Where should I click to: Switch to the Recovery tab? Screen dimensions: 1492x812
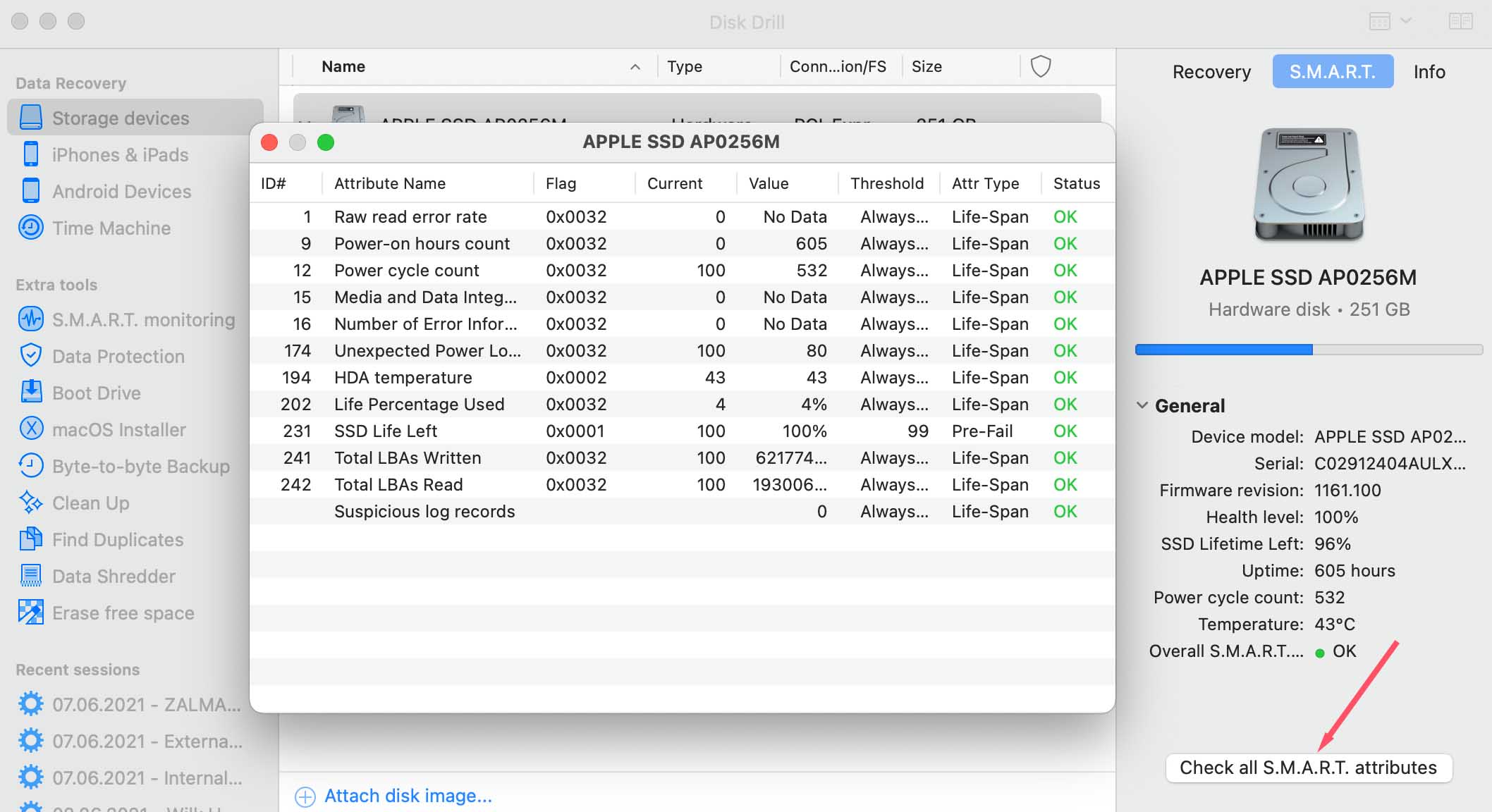click(1211, 72)
